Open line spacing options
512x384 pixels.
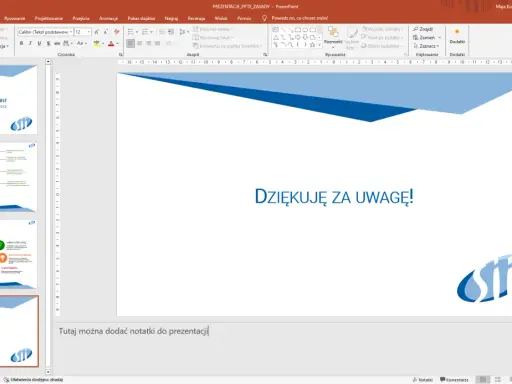coord(184,32)
